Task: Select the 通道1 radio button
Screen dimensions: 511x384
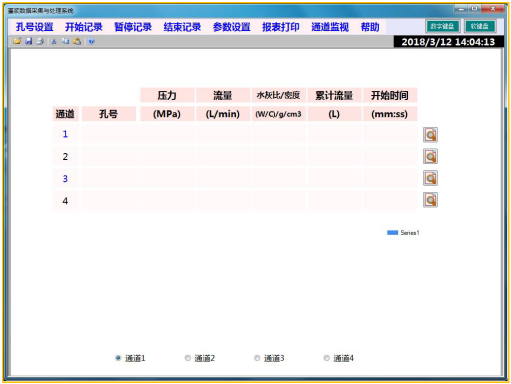Action: click(118, 358)
